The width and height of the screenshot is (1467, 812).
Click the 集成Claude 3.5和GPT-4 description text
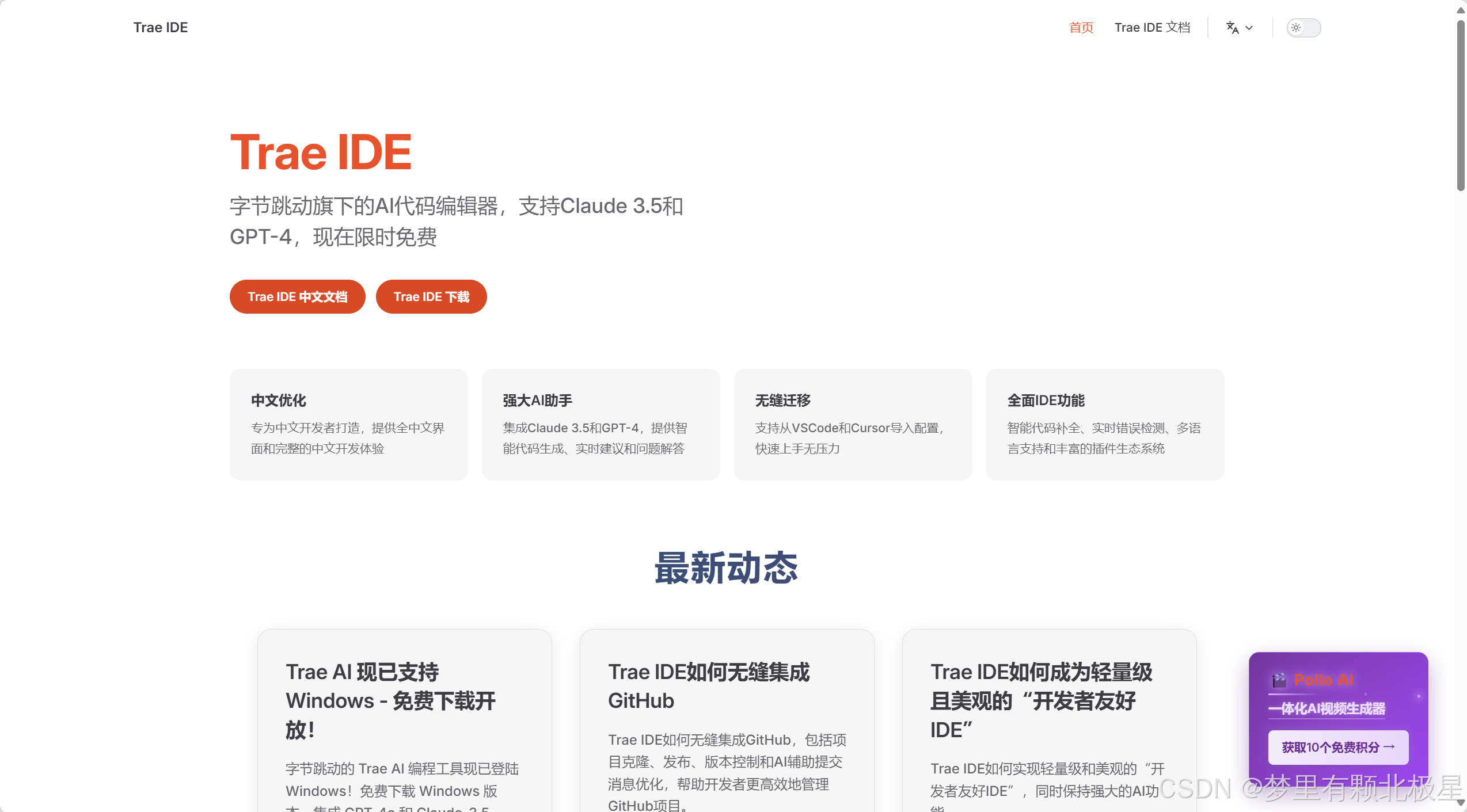pyautogui.click(x=595, y=438)
